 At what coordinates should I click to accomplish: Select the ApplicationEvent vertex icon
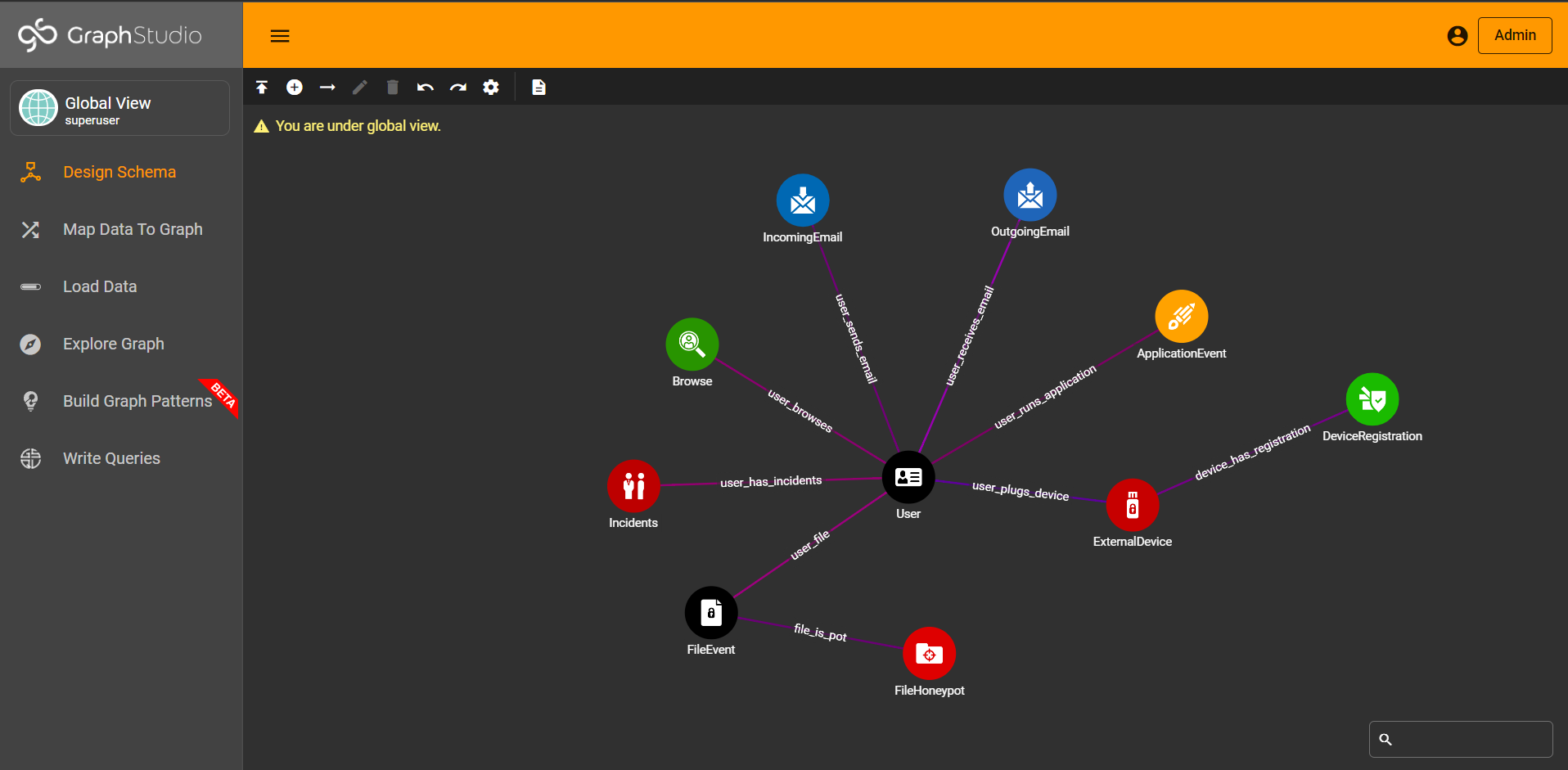(1182, 317)
